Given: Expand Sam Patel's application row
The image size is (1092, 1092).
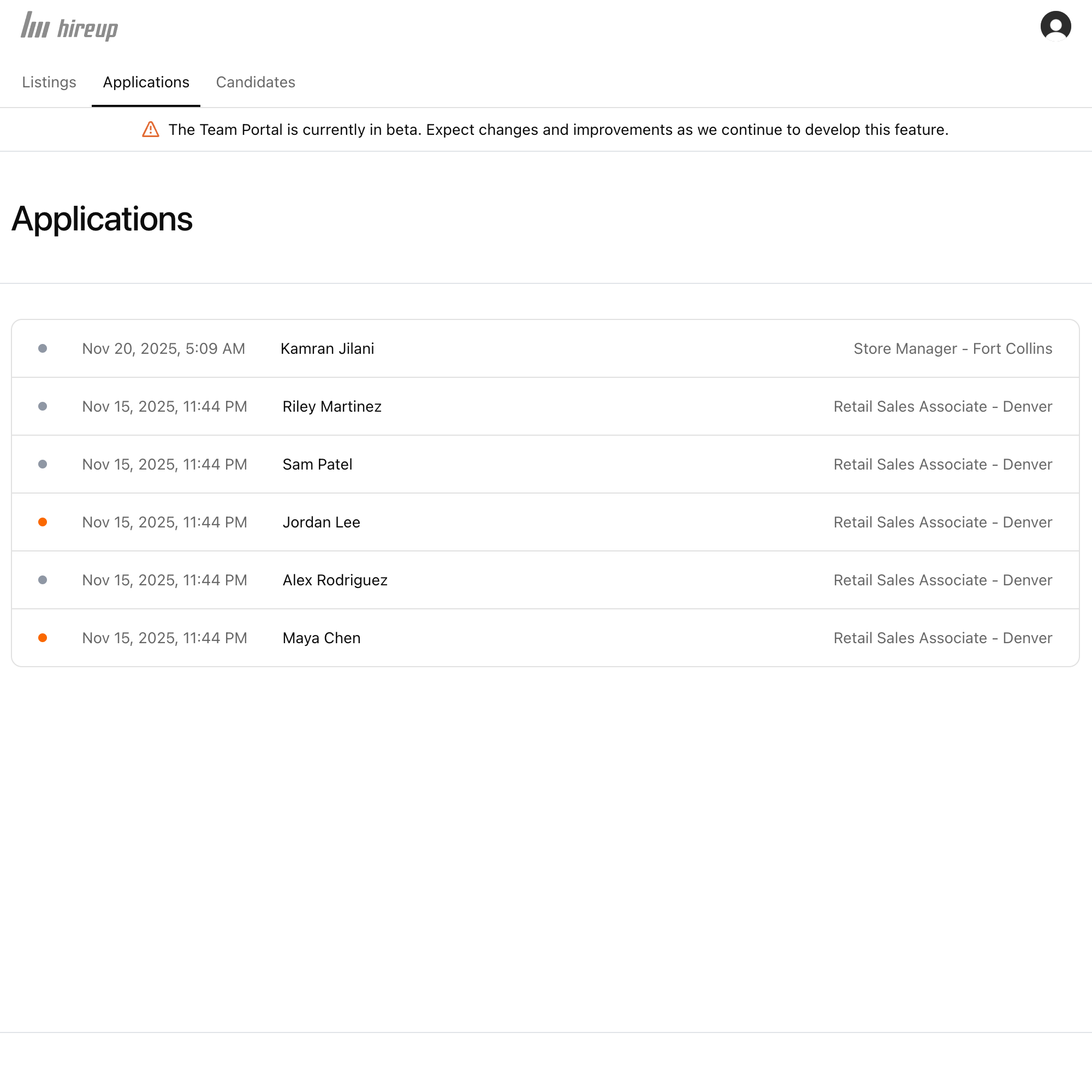Looking at the screenshot, I should click(x=317, y=464).
